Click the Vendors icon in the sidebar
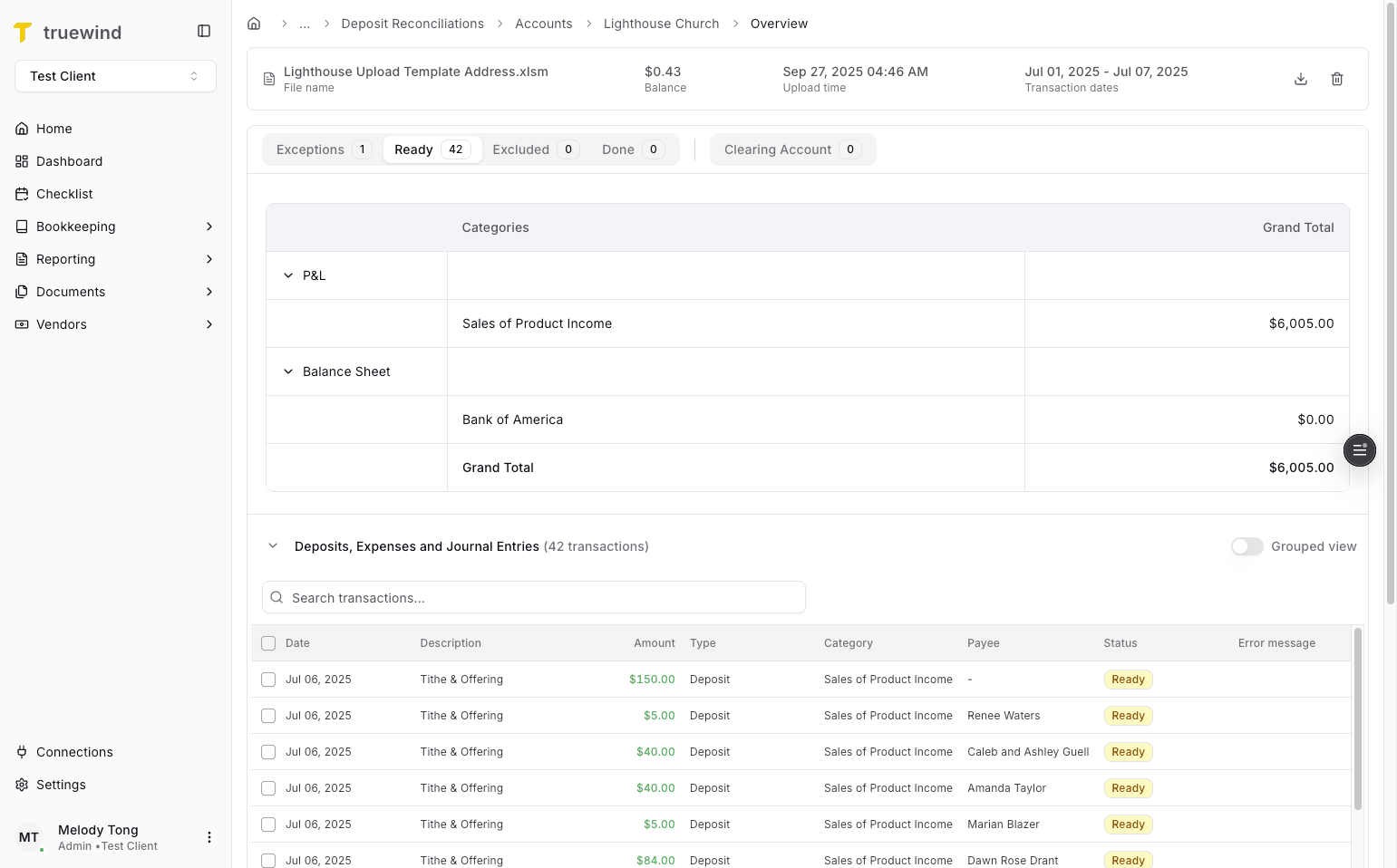Viewport: 1397px width, 868px height. point(21,324)
